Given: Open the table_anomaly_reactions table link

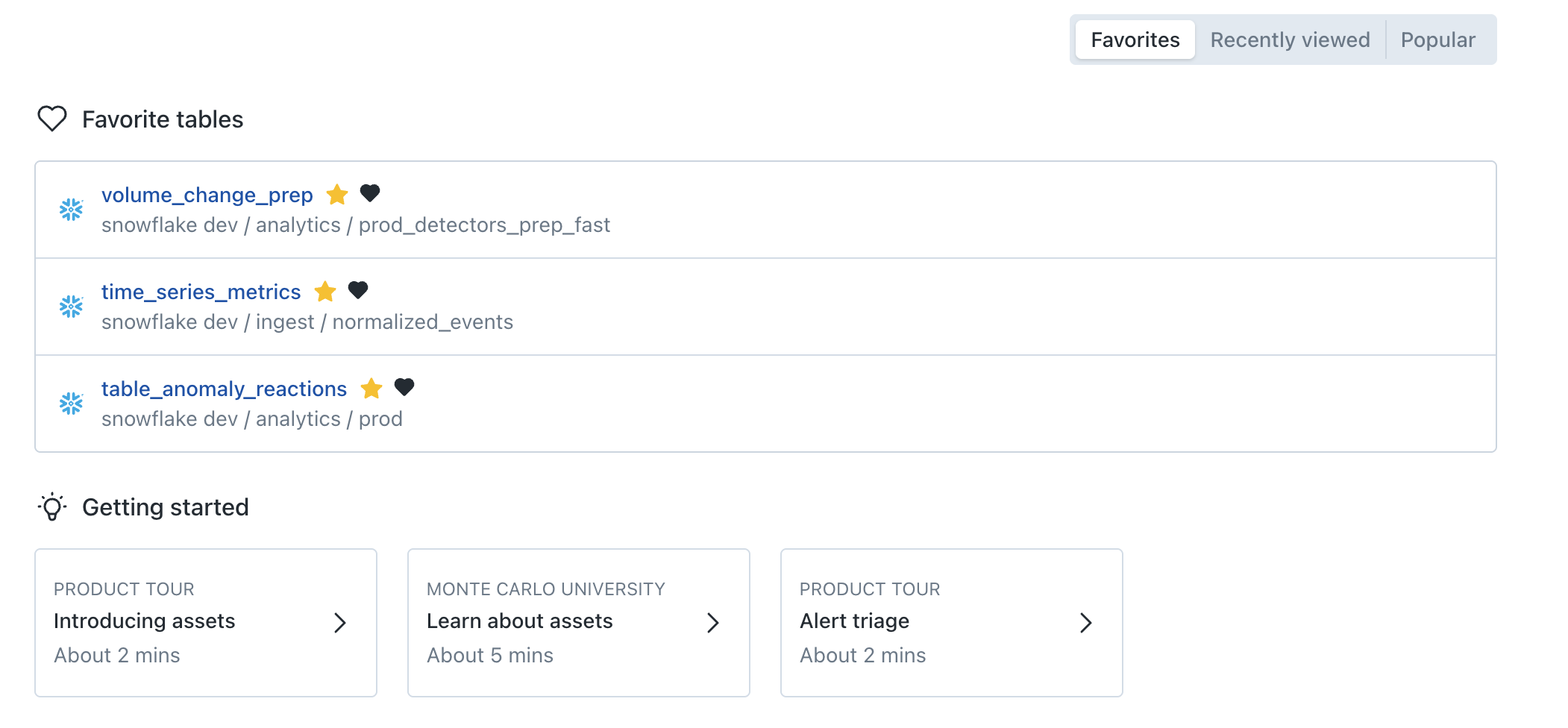Looking at the screenshot, I should [x=224, y=389].
